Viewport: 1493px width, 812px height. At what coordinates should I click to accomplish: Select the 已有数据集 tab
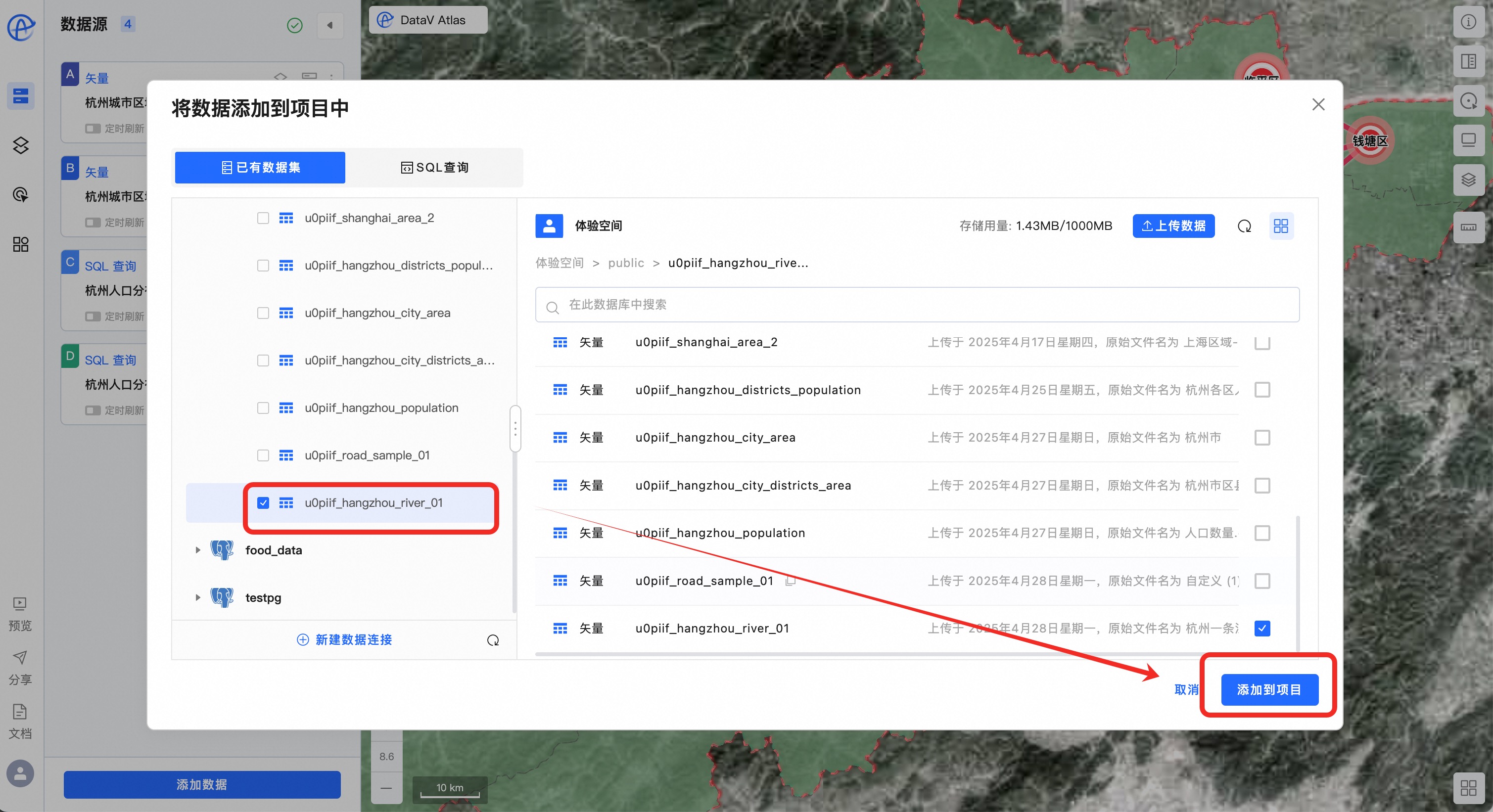tap(260, 167)
